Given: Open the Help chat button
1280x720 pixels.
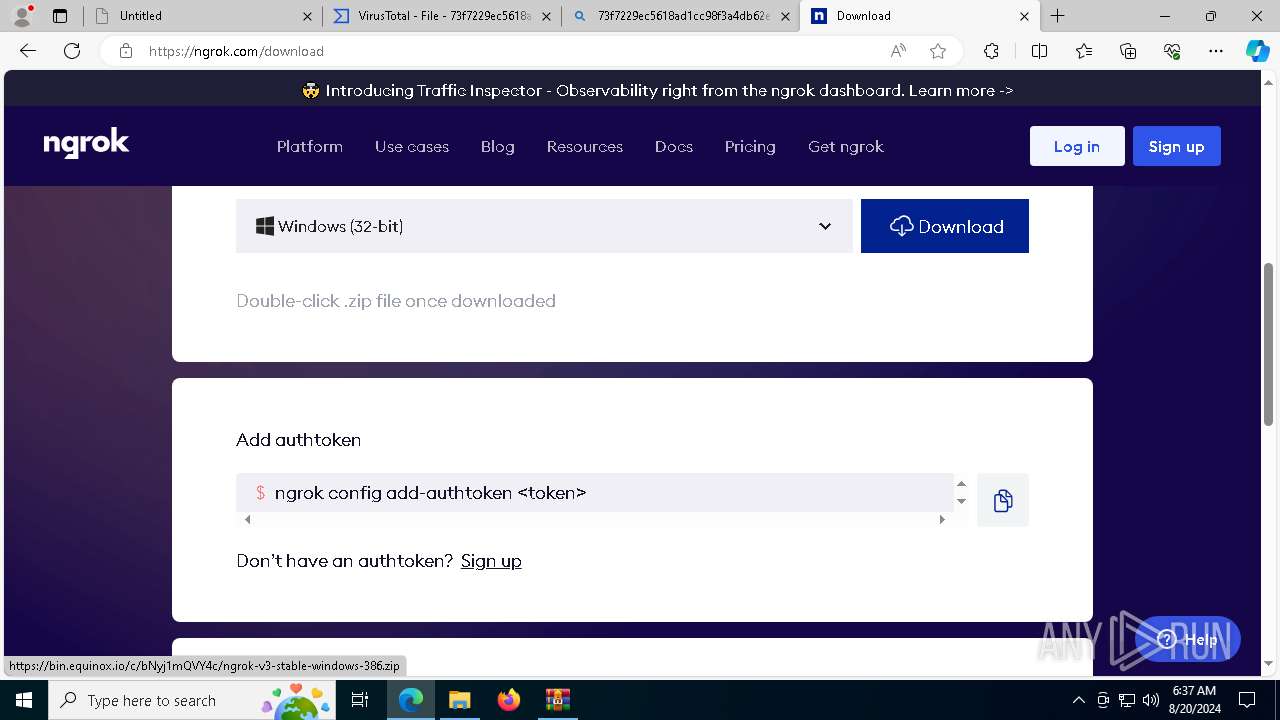Looking at the screenshot, I should click(x=1188, y=639).
